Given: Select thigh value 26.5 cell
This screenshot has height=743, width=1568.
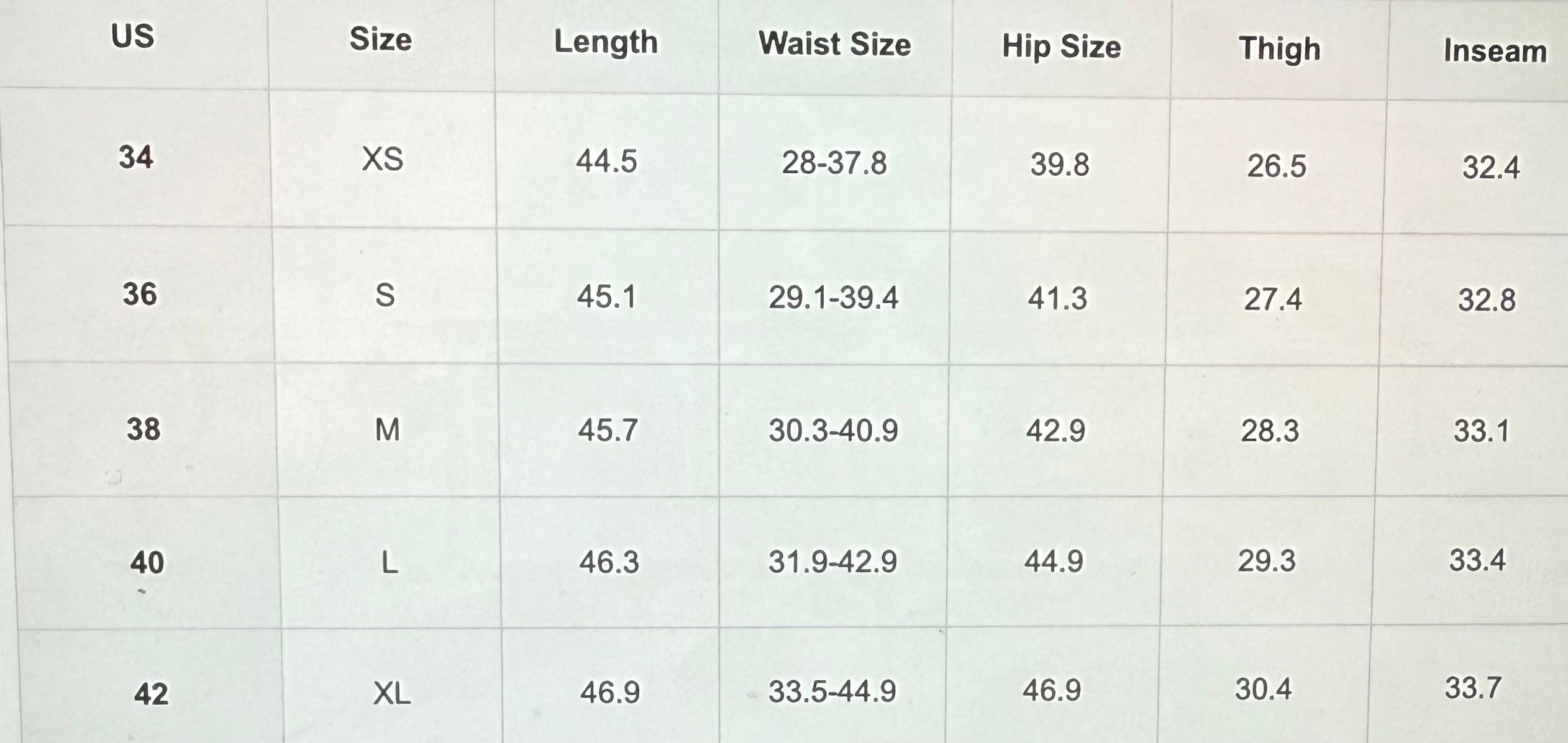Looking at the screenshot, I should [x=1277, y=166].
